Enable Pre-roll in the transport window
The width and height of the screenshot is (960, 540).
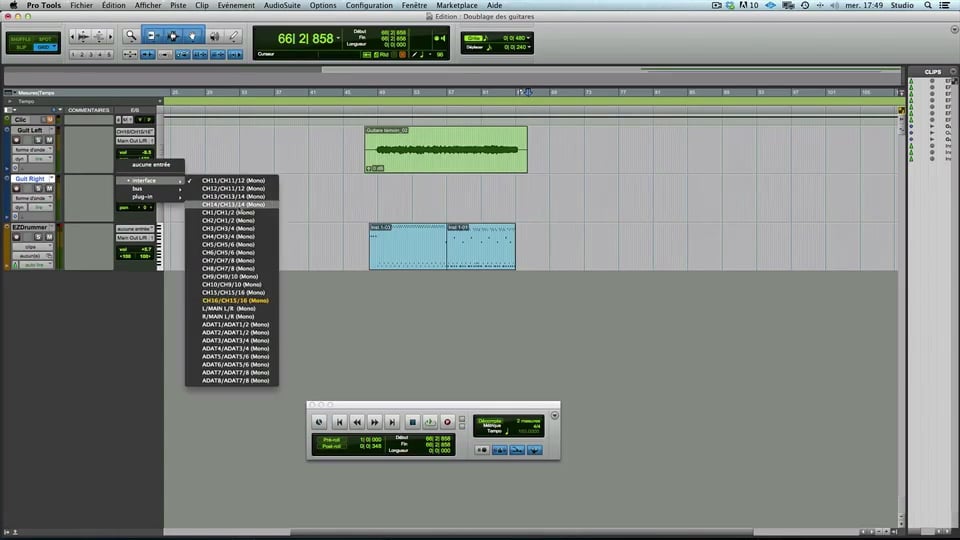(x=331, y=438)
